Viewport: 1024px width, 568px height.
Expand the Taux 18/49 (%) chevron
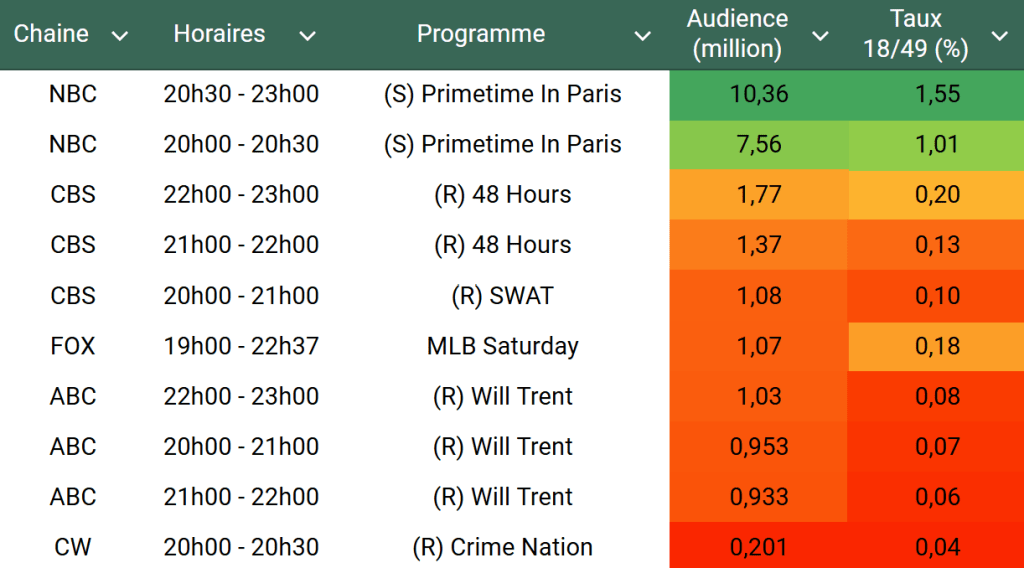point(999,36)
